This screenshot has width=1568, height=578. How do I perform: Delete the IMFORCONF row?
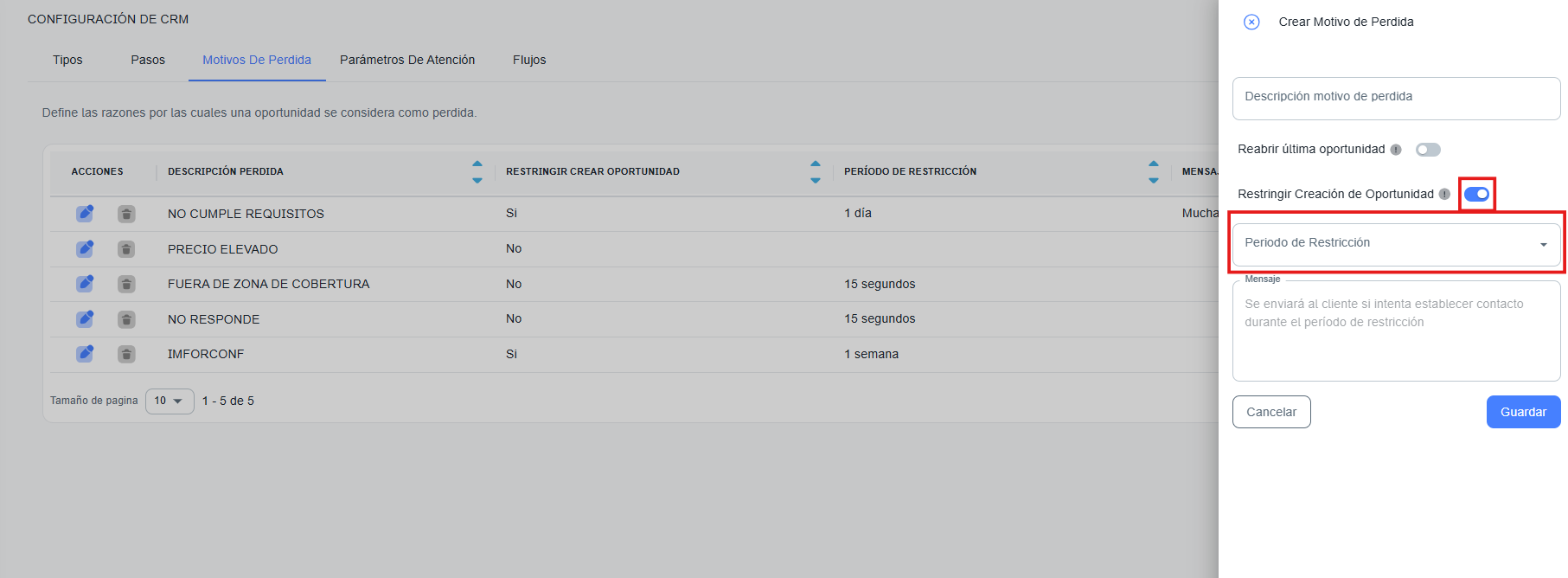click(126, 354)
